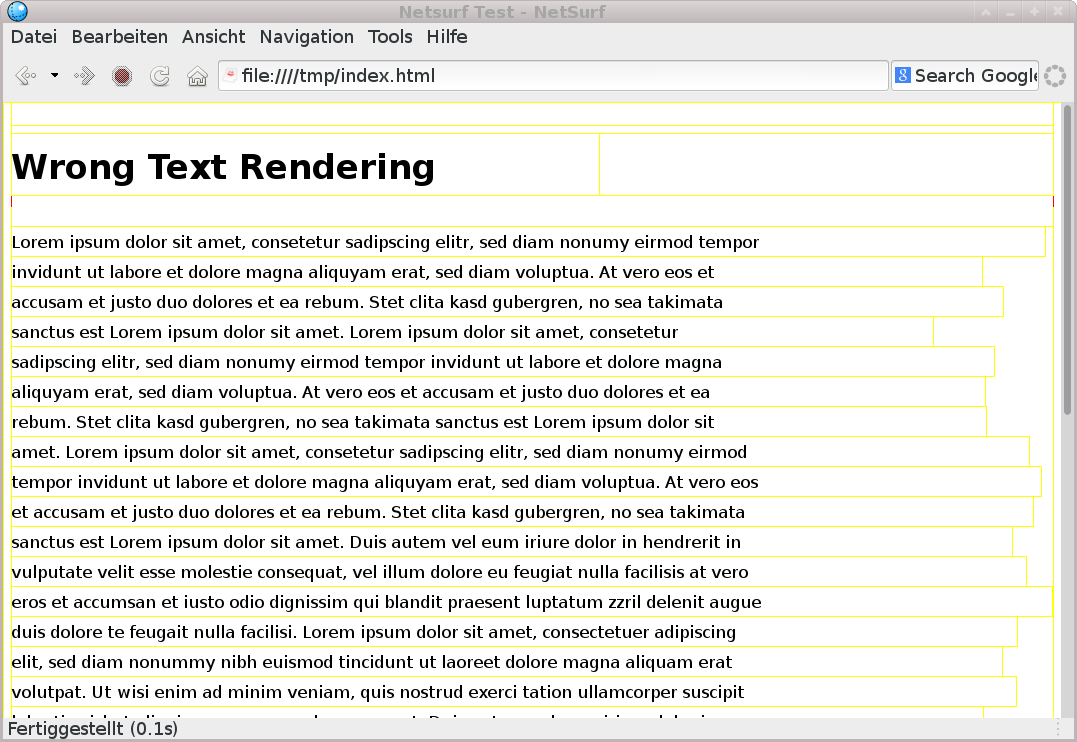
Task: Open the Datei menu
Action: [x=33, y=37]
